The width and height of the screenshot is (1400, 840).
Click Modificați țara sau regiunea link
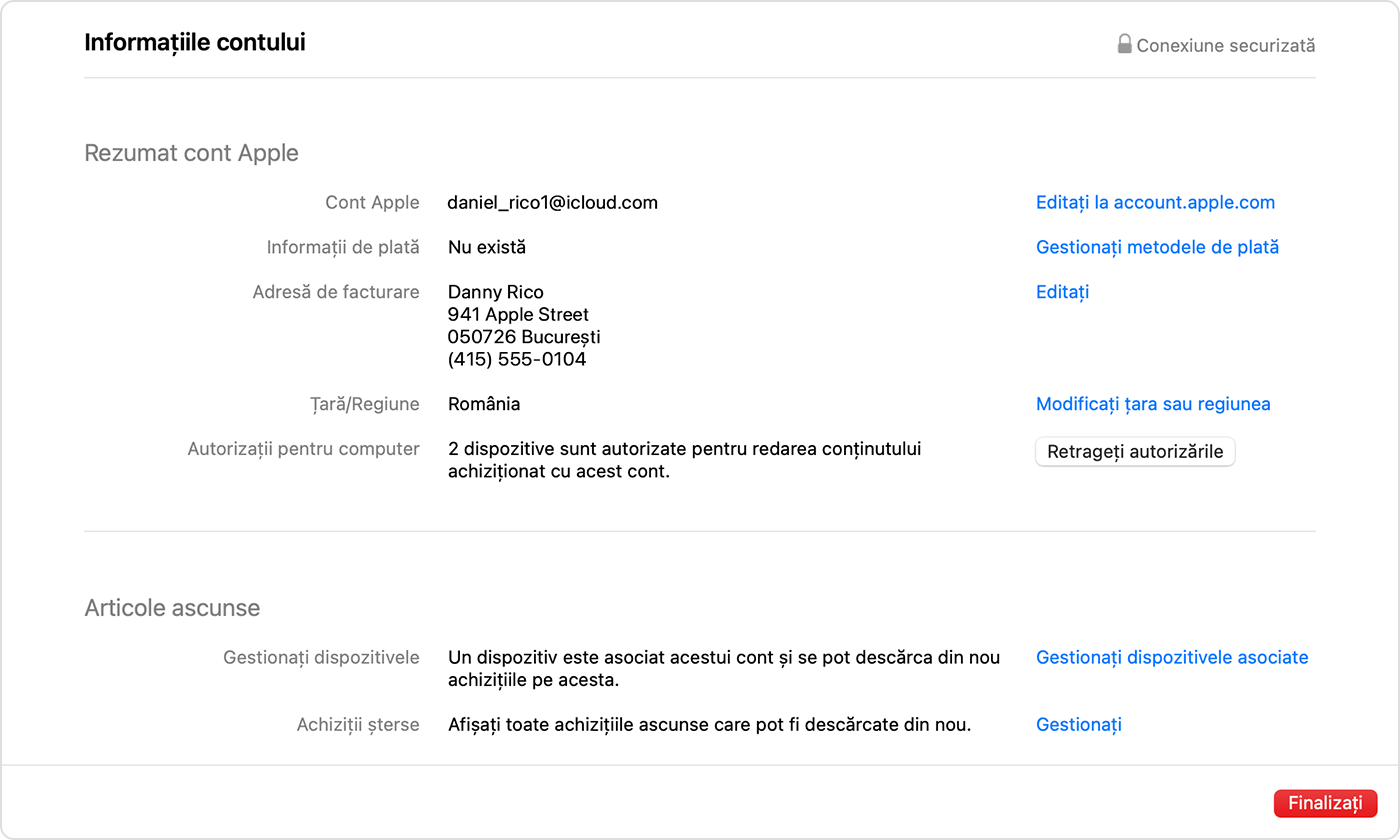(1153, 404)
